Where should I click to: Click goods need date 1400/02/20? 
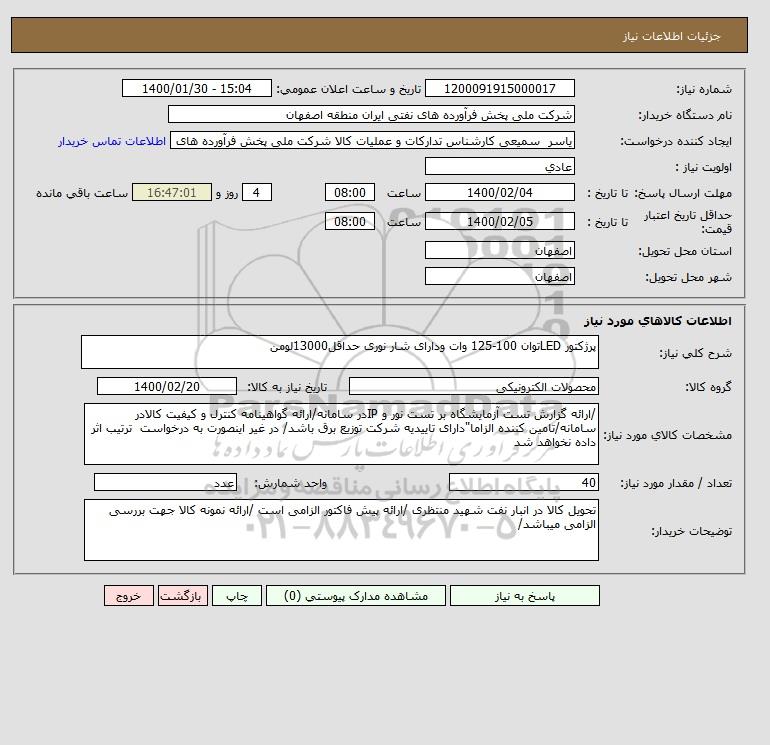[166, 386]
